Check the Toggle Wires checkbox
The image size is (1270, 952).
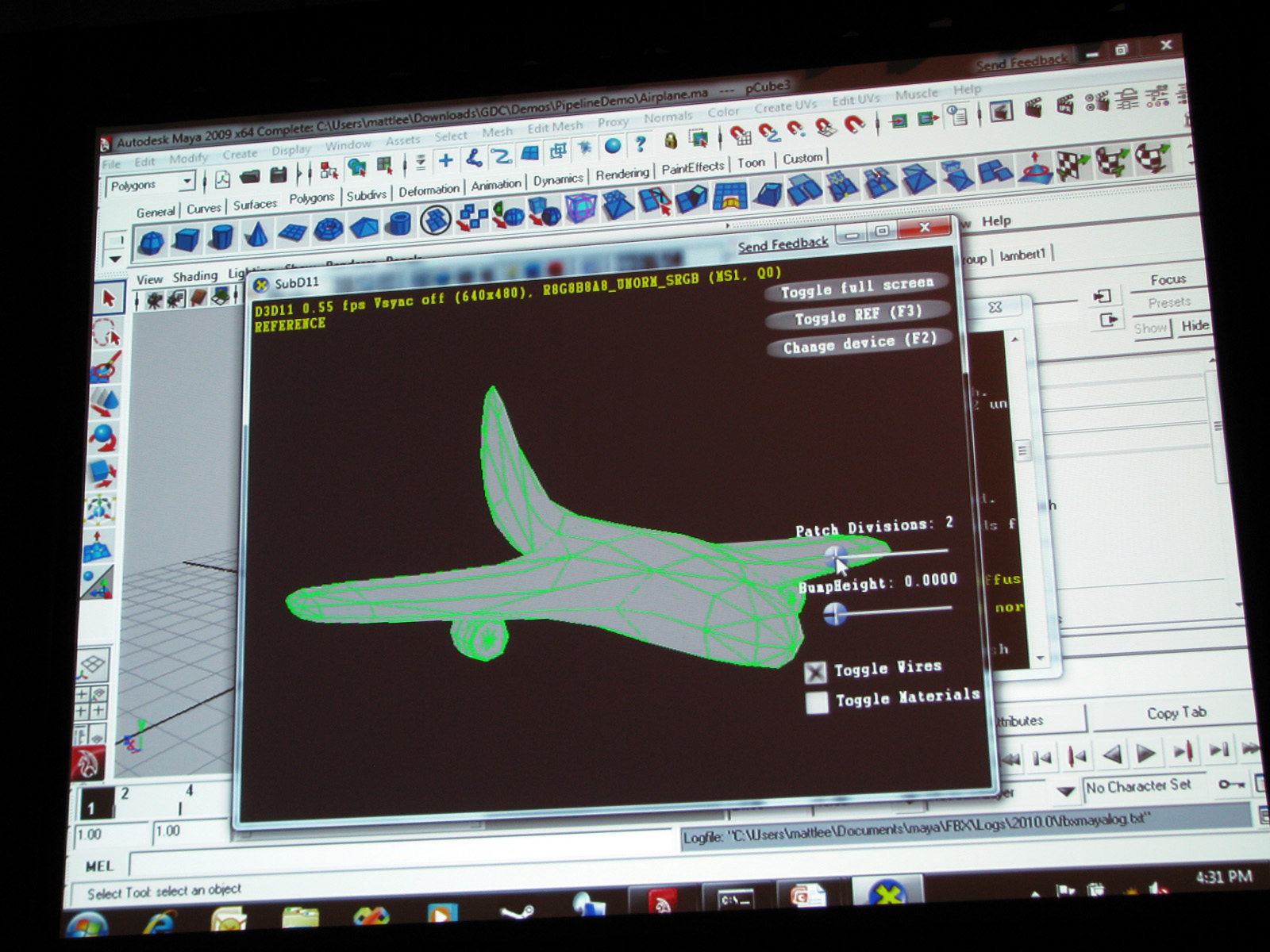tap(815, 673)
